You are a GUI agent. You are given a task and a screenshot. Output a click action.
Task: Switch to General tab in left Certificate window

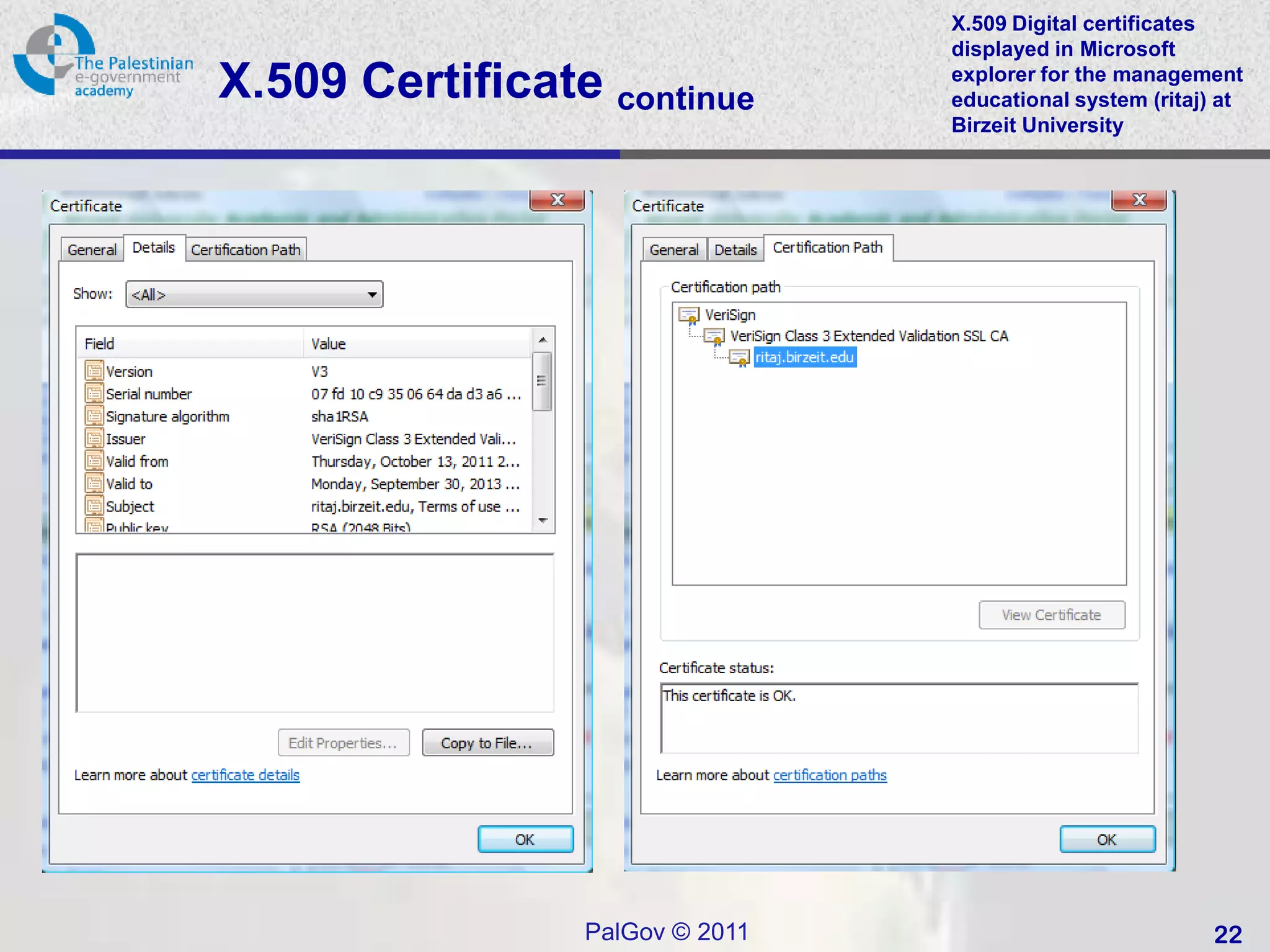[x=92, y=250]
